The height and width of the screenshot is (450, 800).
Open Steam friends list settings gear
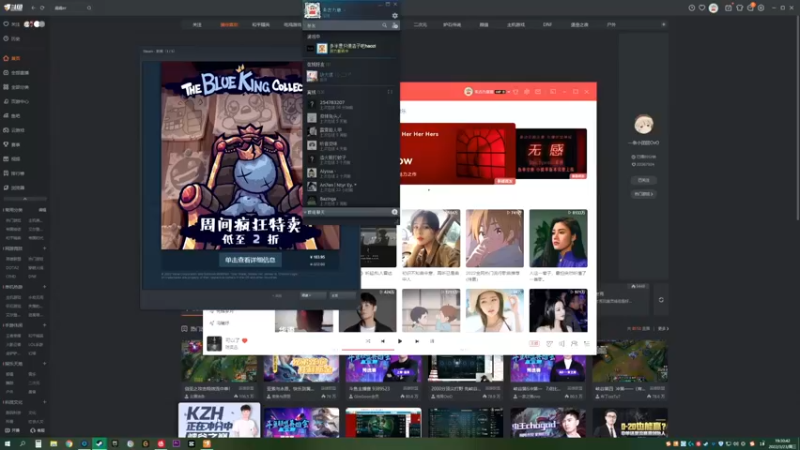395,15
